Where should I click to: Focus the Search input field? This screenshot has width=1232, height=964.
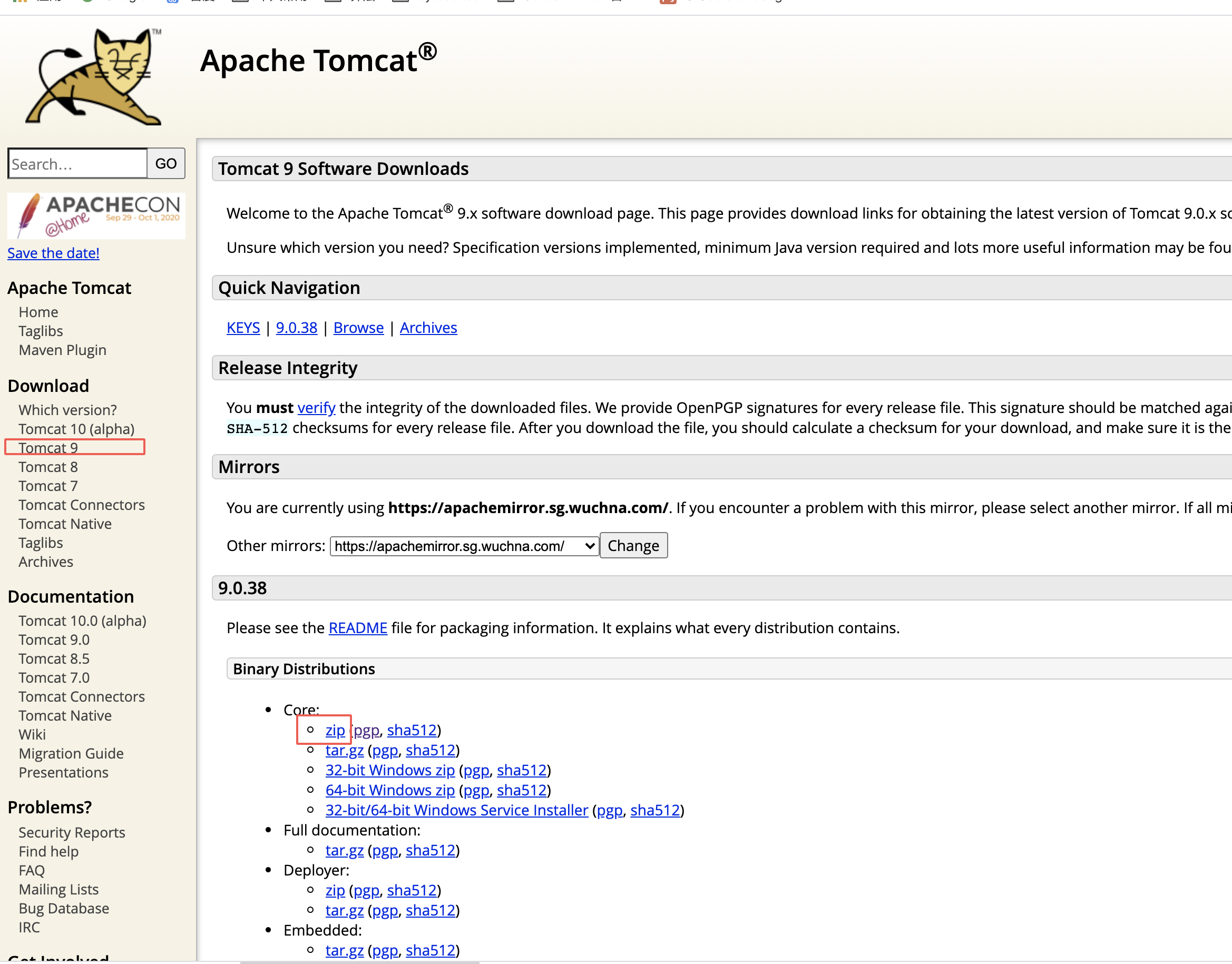pyautogui.click(x=78, y=164)
